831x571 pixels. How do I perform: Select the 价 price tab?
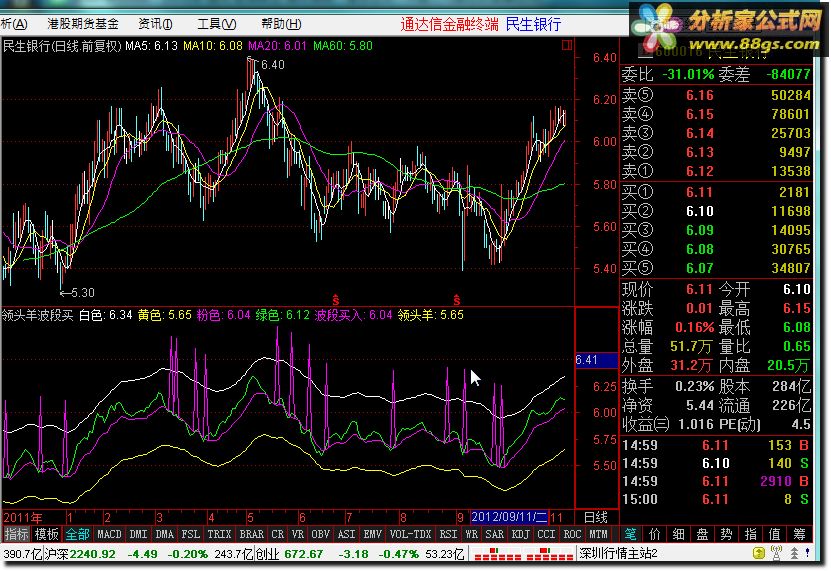tap(655, 534)
